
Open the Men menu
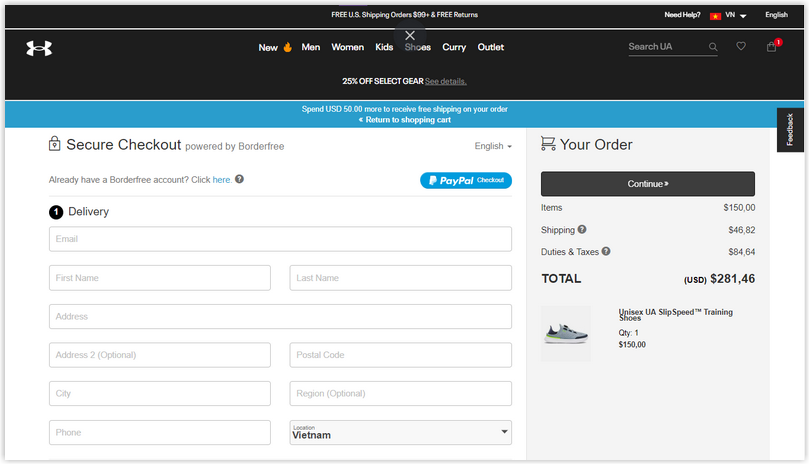click(310, 47)
